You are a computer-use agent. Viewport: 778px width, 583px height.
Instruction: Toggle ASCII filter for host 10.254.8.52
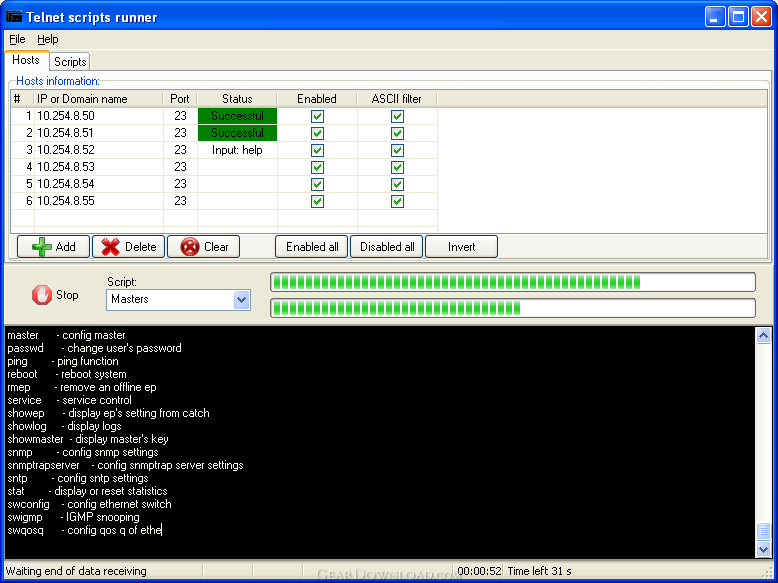coord(397,150)
